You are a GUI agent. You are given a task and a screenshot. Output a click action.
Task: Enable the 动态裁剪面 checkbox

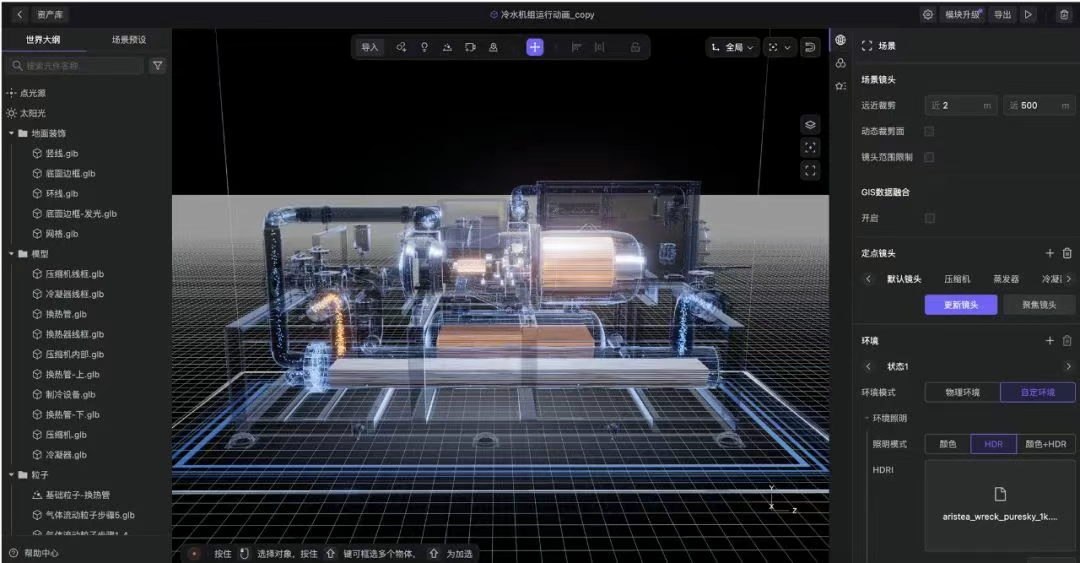click(x=929, y=131)
